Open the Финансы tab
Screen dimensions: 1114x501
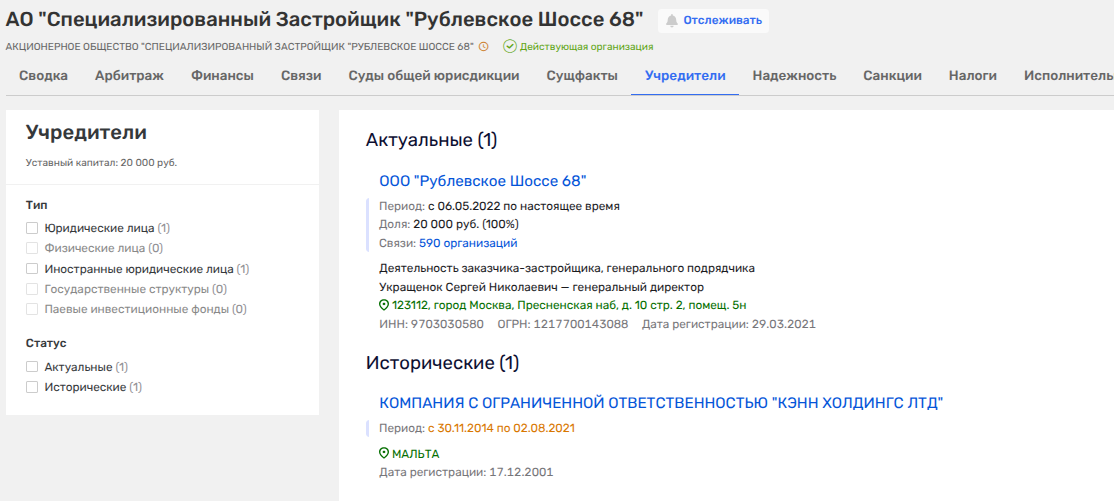coord(222,75)
